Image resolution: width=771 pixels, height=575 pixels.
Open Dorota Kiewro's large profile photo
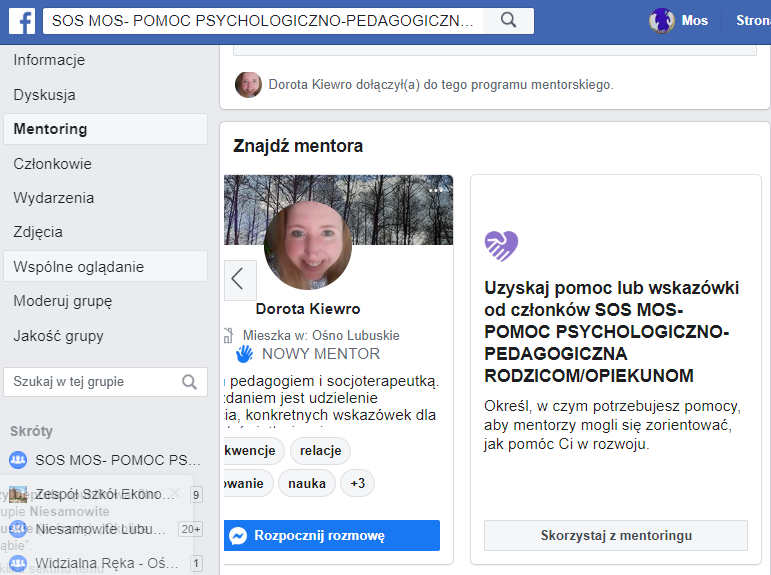click(x=308, y=245)
